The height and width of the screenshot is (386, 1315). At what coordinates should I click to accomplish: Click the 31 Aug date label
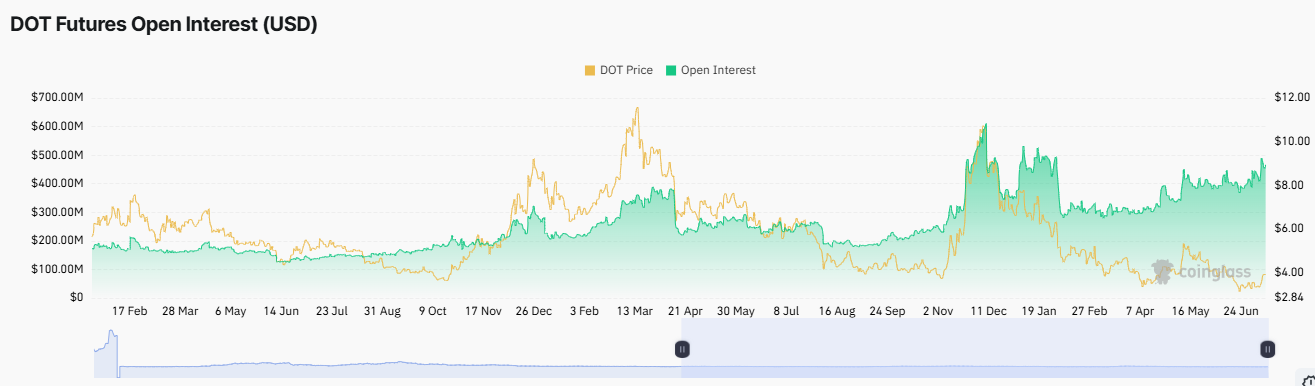[382, 312]
